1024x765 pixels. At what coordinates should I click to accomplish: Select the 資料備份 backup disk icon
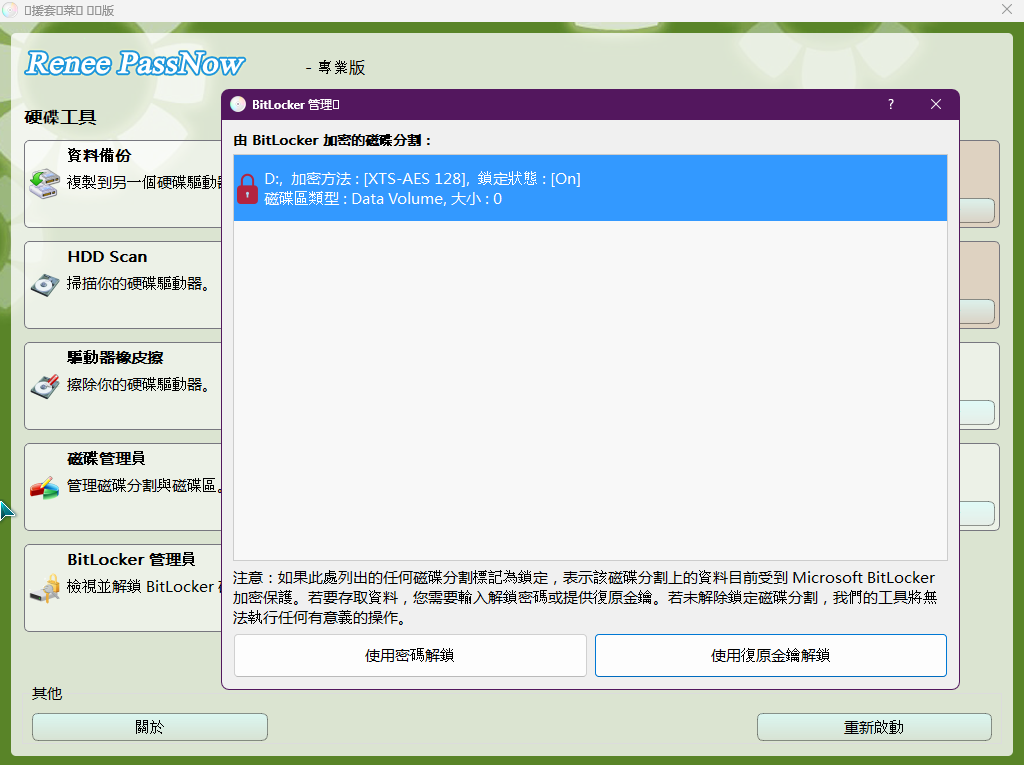[x=44, y=185]
